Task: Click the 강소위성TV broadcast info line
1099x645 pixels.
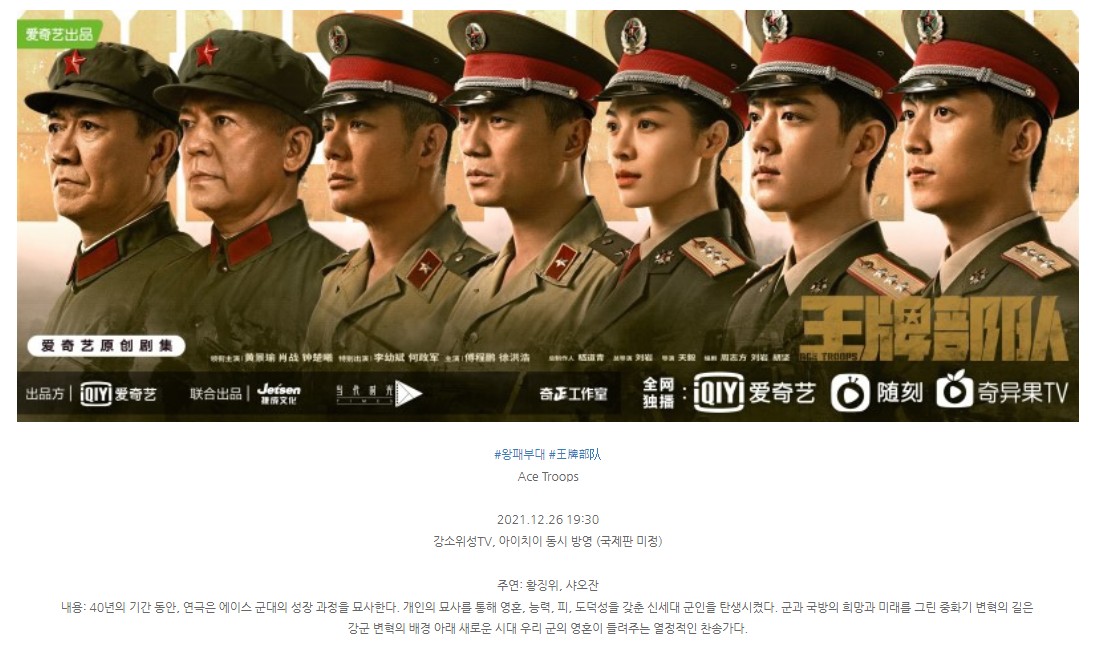Action: (x=547, y=541)
